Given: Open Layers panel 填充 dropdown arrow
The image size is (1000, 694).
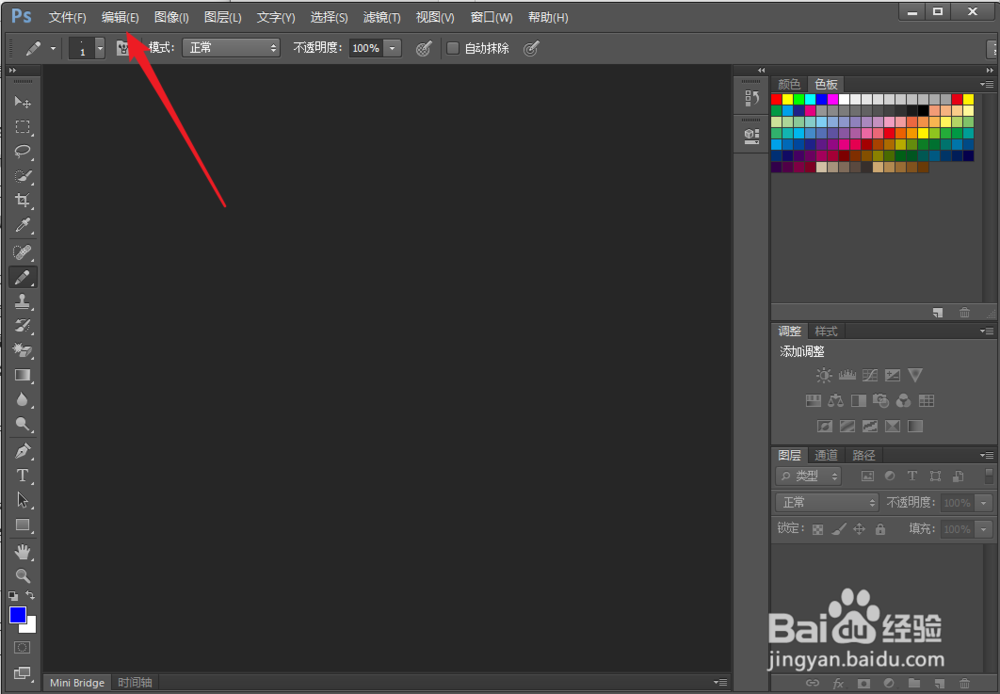Looking at the screenshot, I should pyautogui.click(x=983, y=529).
